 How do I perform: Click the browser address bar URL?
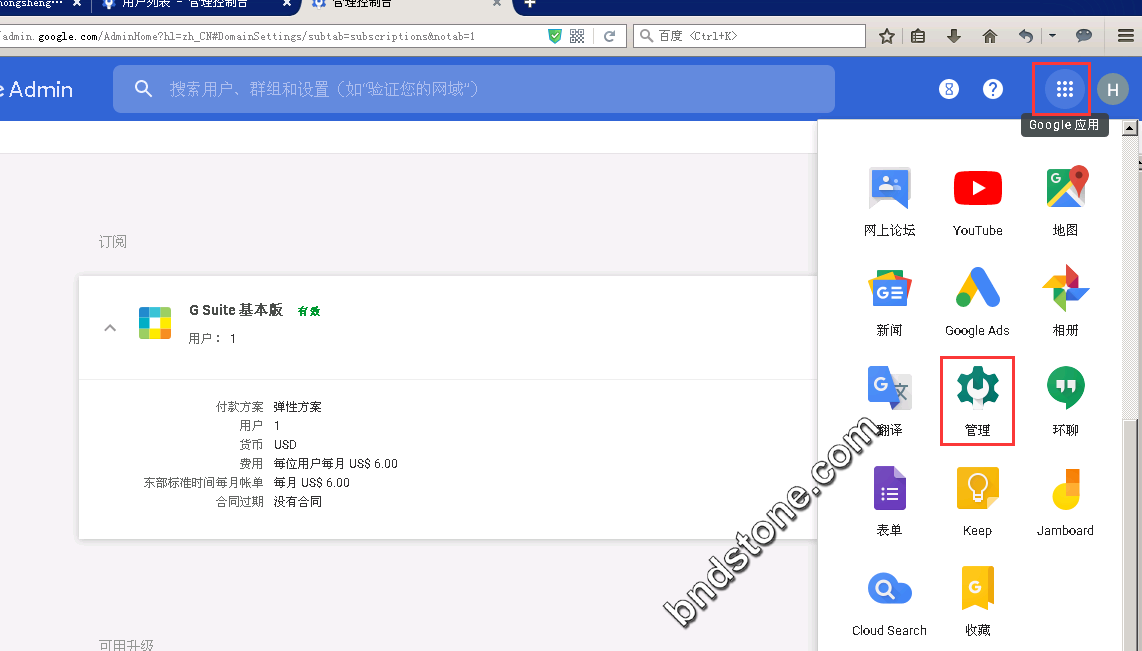(237, 36)
